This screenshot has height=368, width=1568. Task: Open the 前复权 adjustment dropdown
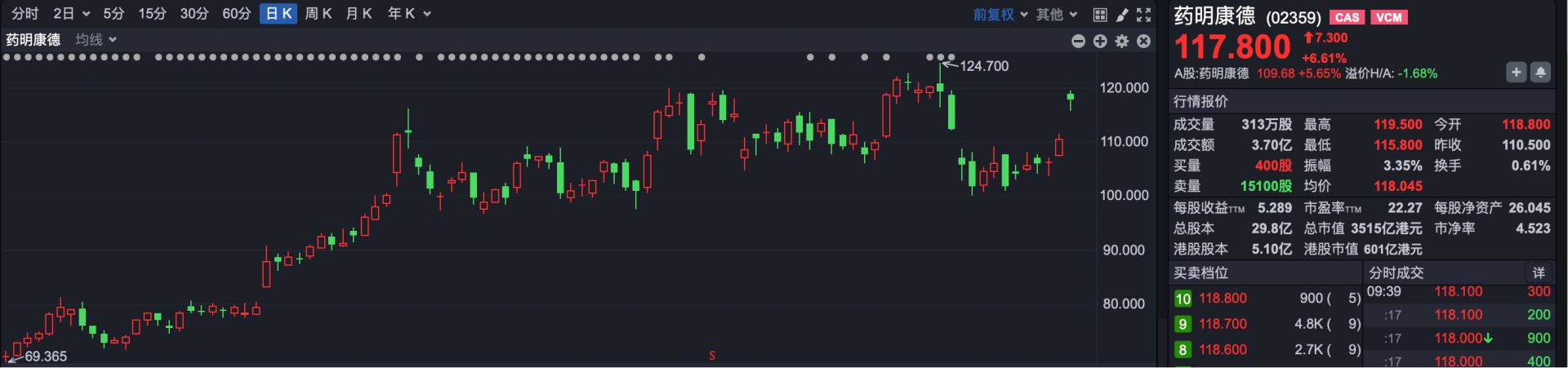click(1000, 15)
